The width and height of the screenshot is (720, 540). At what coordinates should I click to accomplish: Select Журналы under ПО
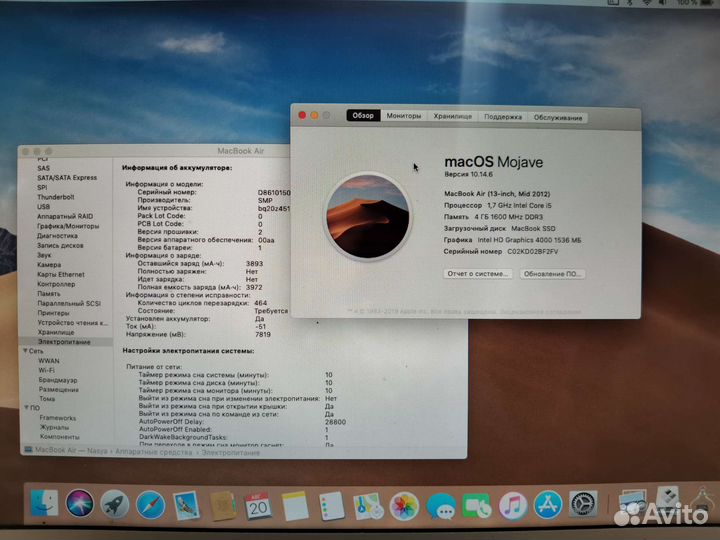coord(54,428)
